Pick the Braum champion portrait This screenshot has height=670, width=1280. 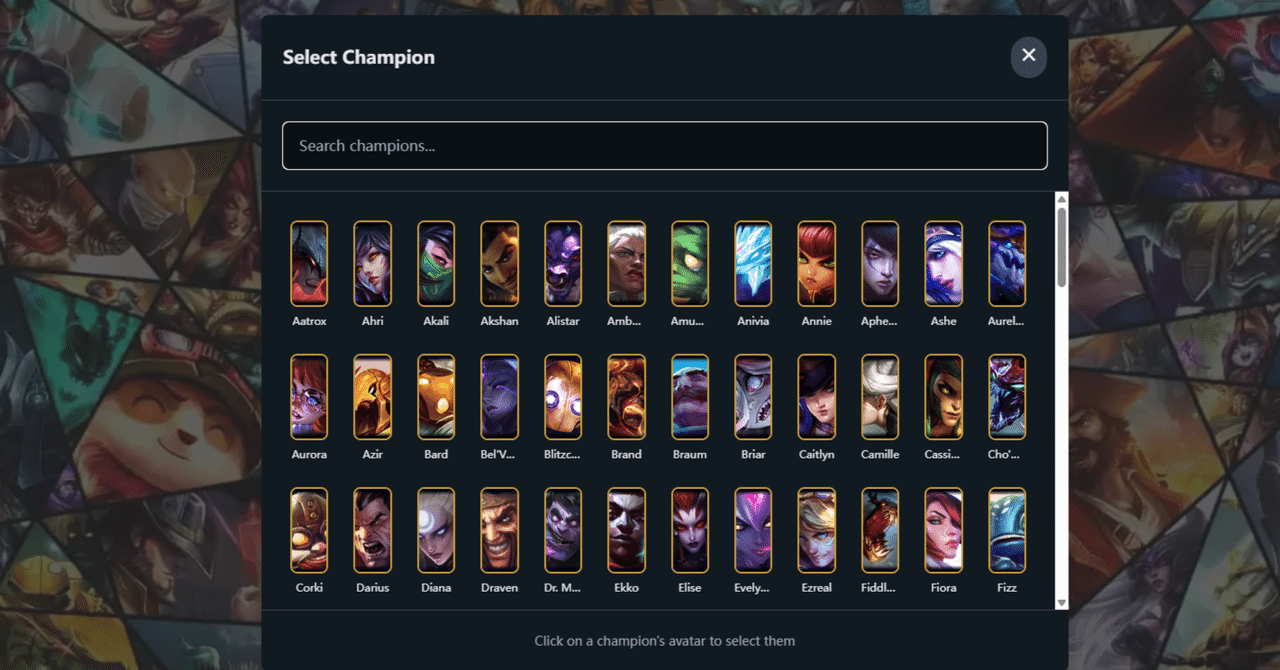click(x=690, y=397)
